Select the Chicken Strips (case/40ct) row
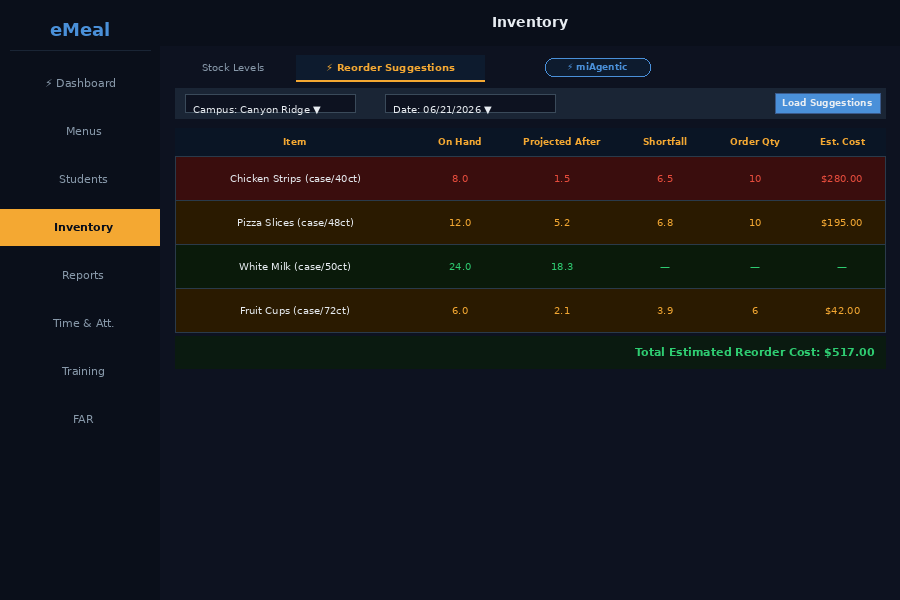 pos(530,179)
